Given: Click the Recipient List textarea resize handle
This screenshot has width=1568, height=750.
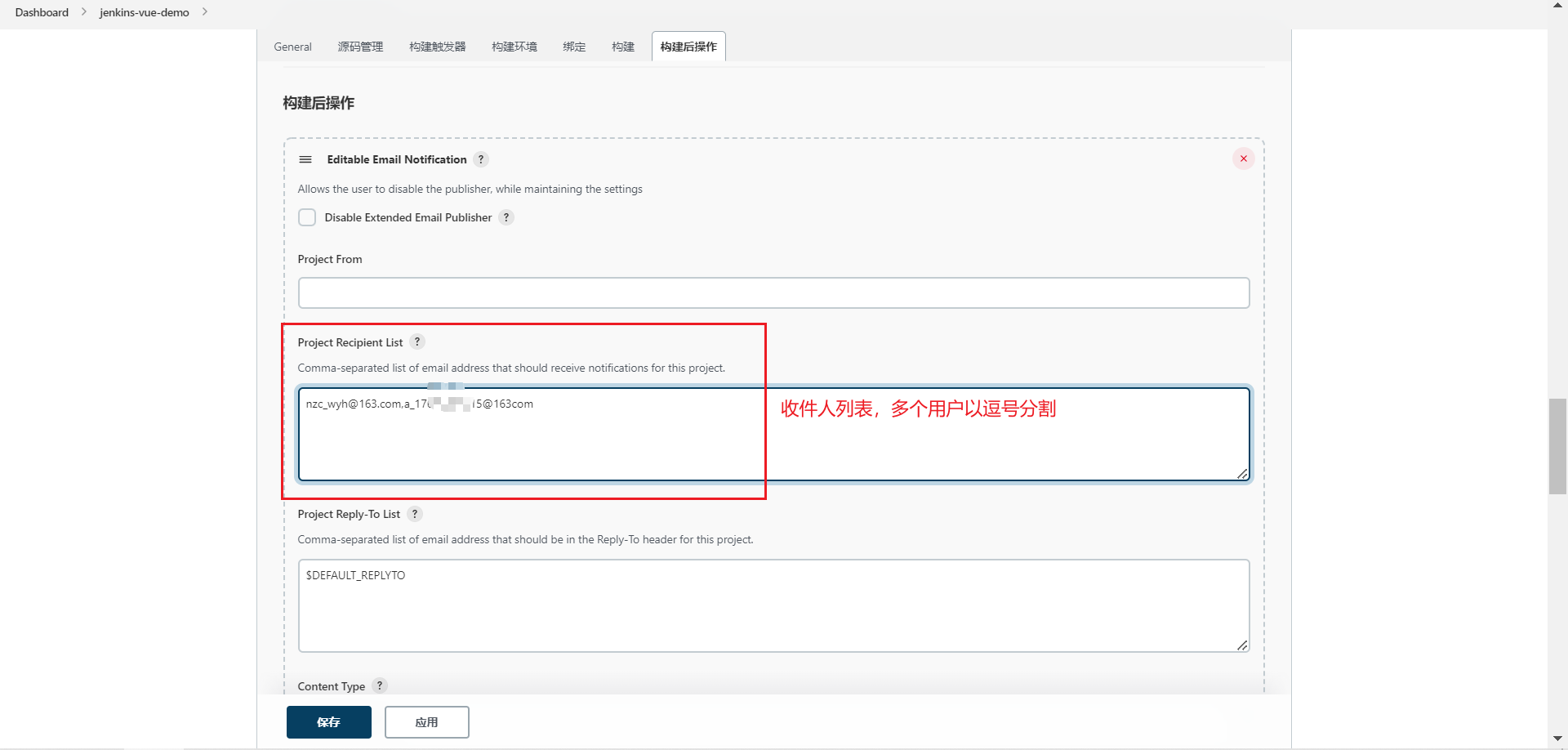Looking at the screenshot, I should pos(1242,474).
